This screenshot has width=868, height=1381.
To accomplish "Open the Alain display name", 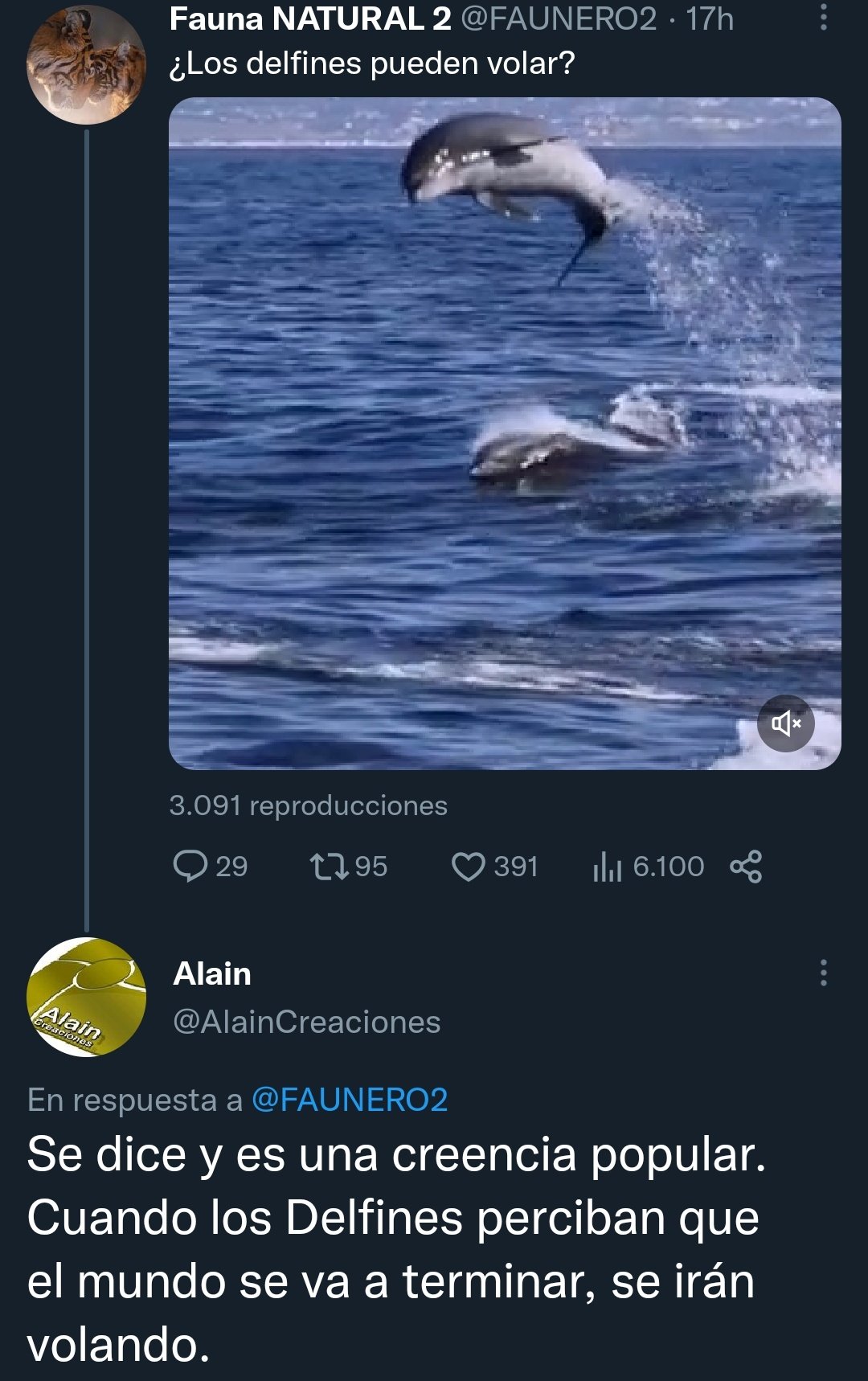I will coord(212,973).
